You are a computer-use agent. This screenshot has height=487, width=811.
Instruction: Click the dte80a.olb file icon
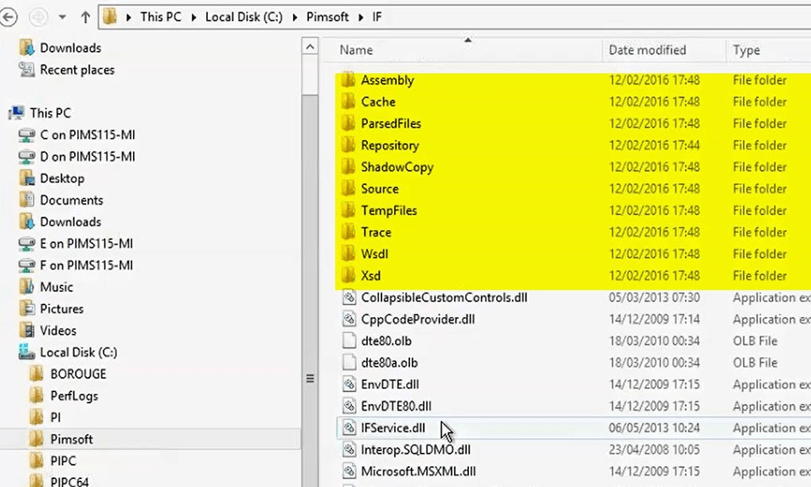pyautogui.click(x=349, y=362)
